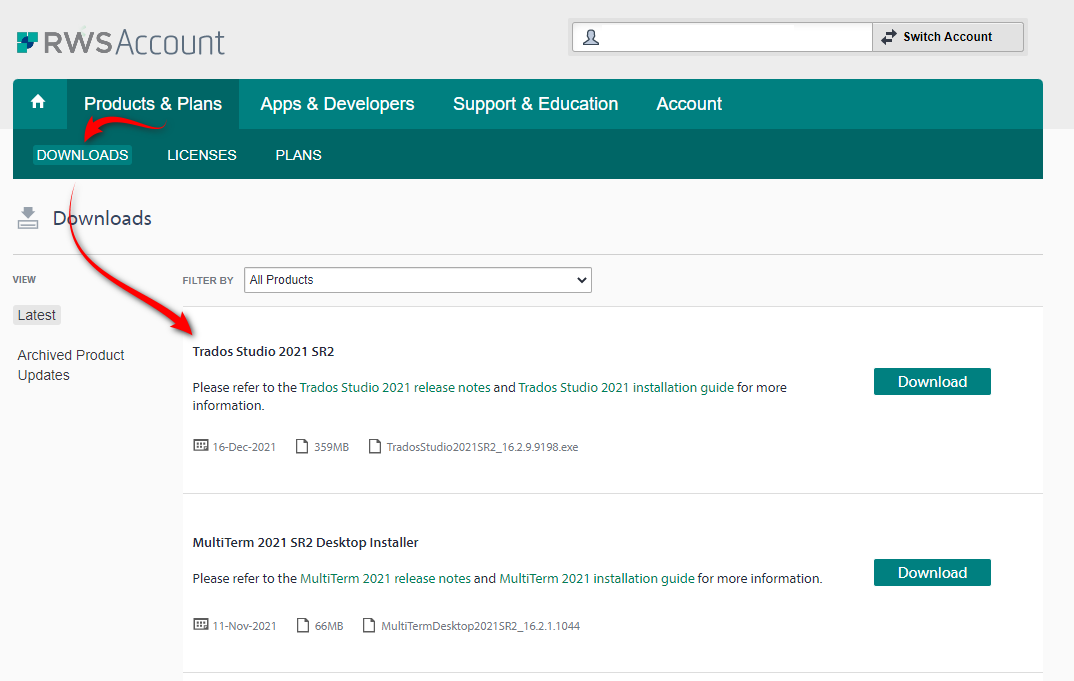Click the 359MB file size text
Image resolution: width=1074 pixels, height=681 pixels.
[332, 447]
